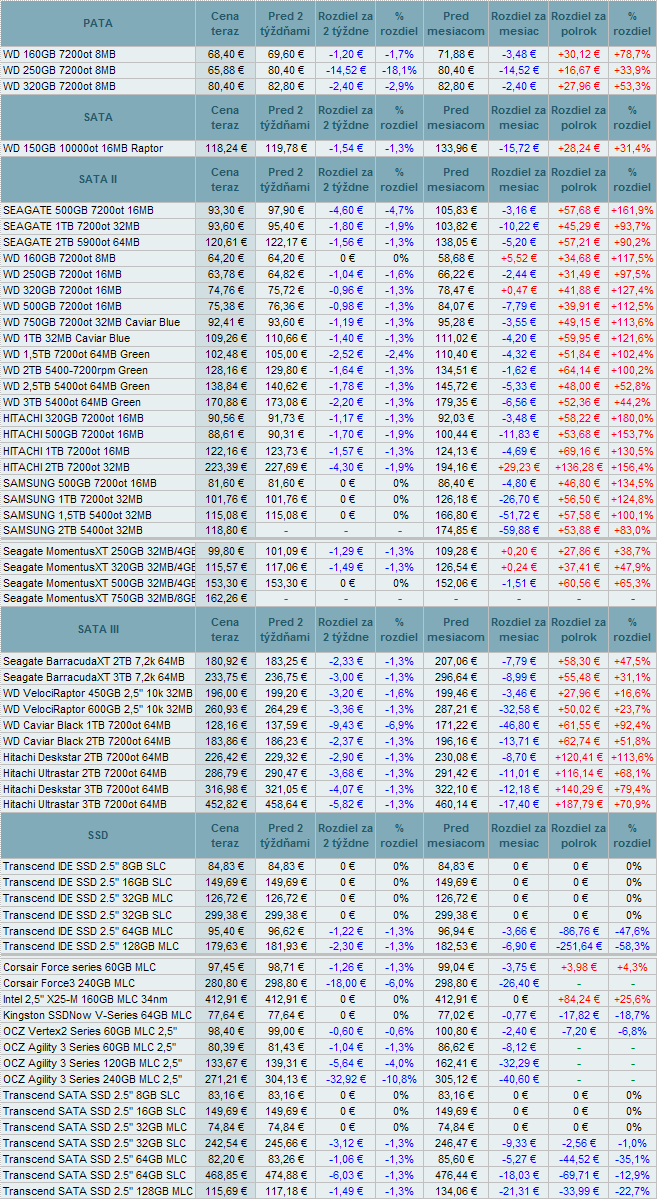Click +136,28 € half-year difference for HITACHI 2TB
The width and height of the screenshot is (657, 1199).
click(x=578, y=466)
